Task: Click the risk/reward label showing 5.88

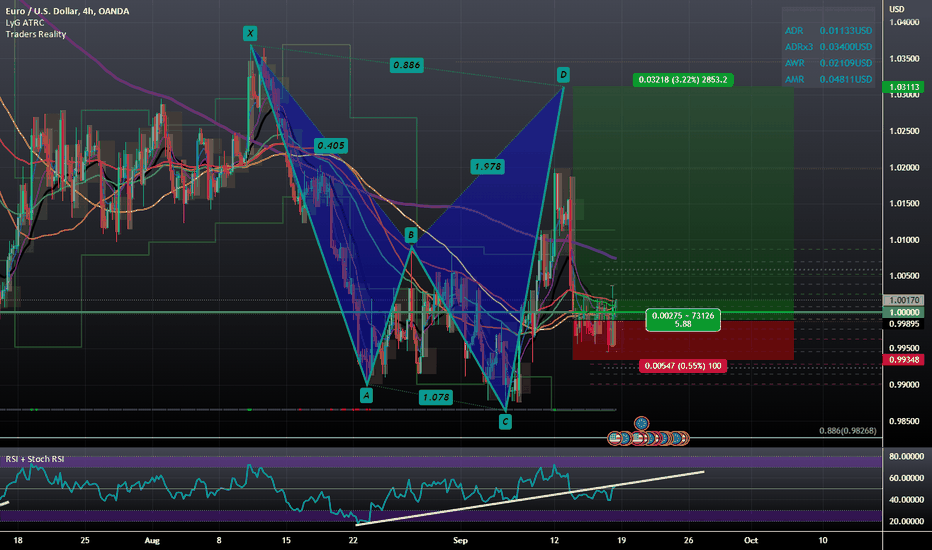Action: pyautogui.click(x=683, y=320)
